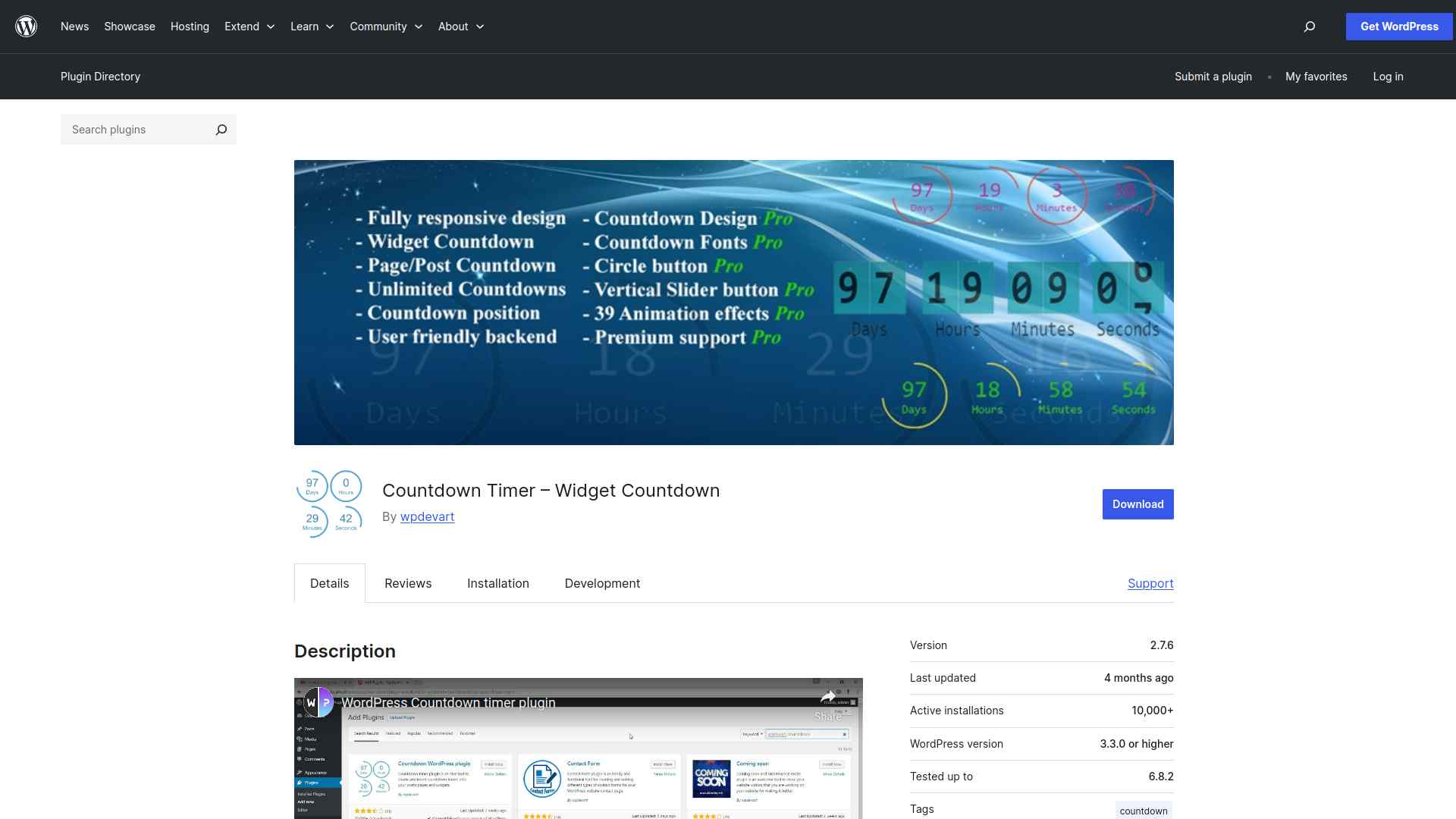
Task: Click the YouTube video share icon
Action: (x=828, y=698)
